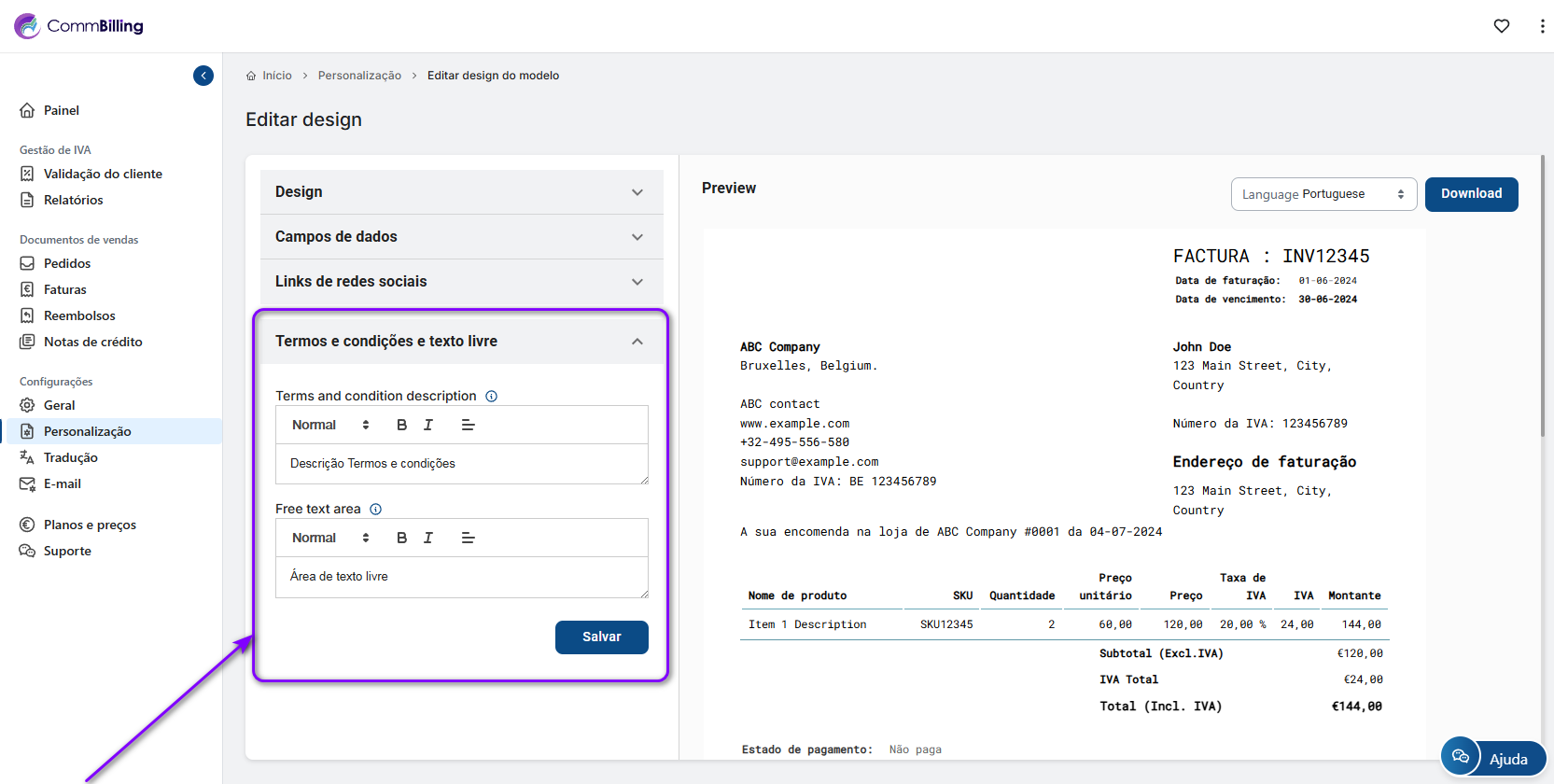Image resolution: width=1554 pixels, height=784 pixels.
Task: Click the Descrição Termos e condições text field
Action: [461, 464]
